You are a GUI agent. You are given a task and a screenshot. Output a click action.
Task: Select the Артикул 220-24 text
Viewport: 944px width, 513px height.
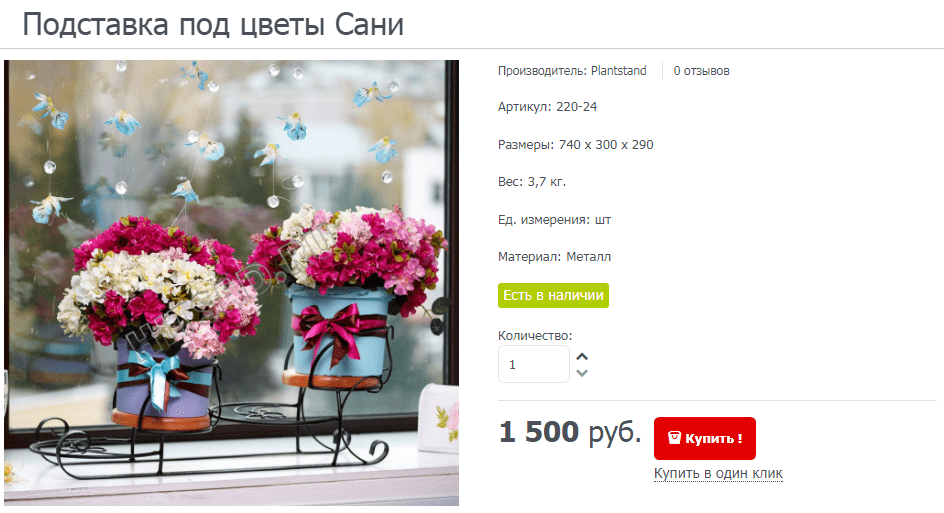pos(547,107)
